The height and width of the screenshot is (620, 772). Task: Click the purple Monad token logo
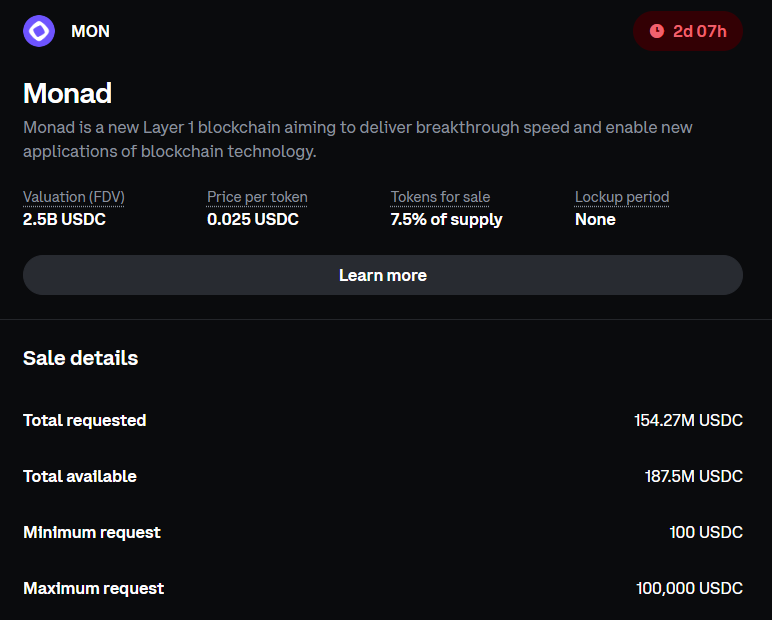click(x=39, y=31)
